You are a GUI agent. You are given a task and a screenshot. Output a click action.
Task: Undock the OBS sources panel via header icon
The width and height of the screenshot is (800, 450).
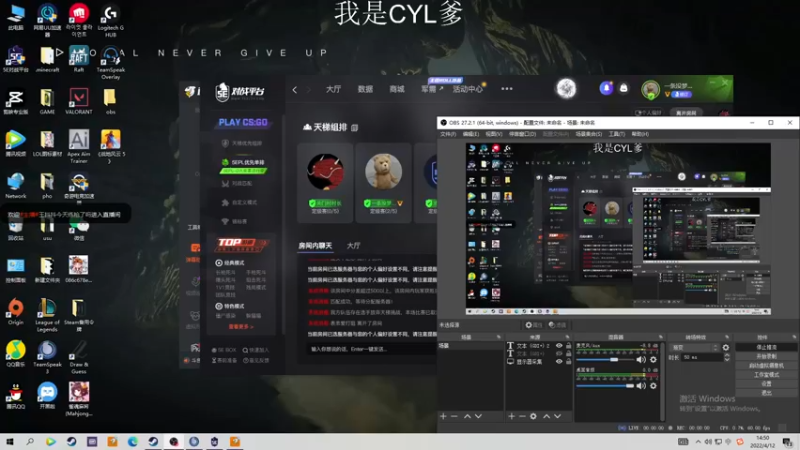[x=567, y=337]
